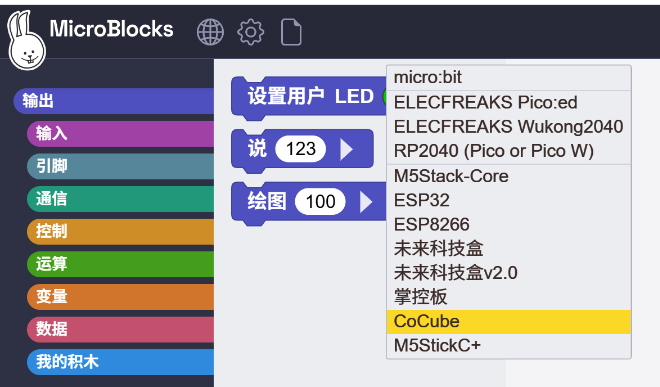Expand the 说 block arrow
Screen dimensions: 660x387
coord(346,149)
